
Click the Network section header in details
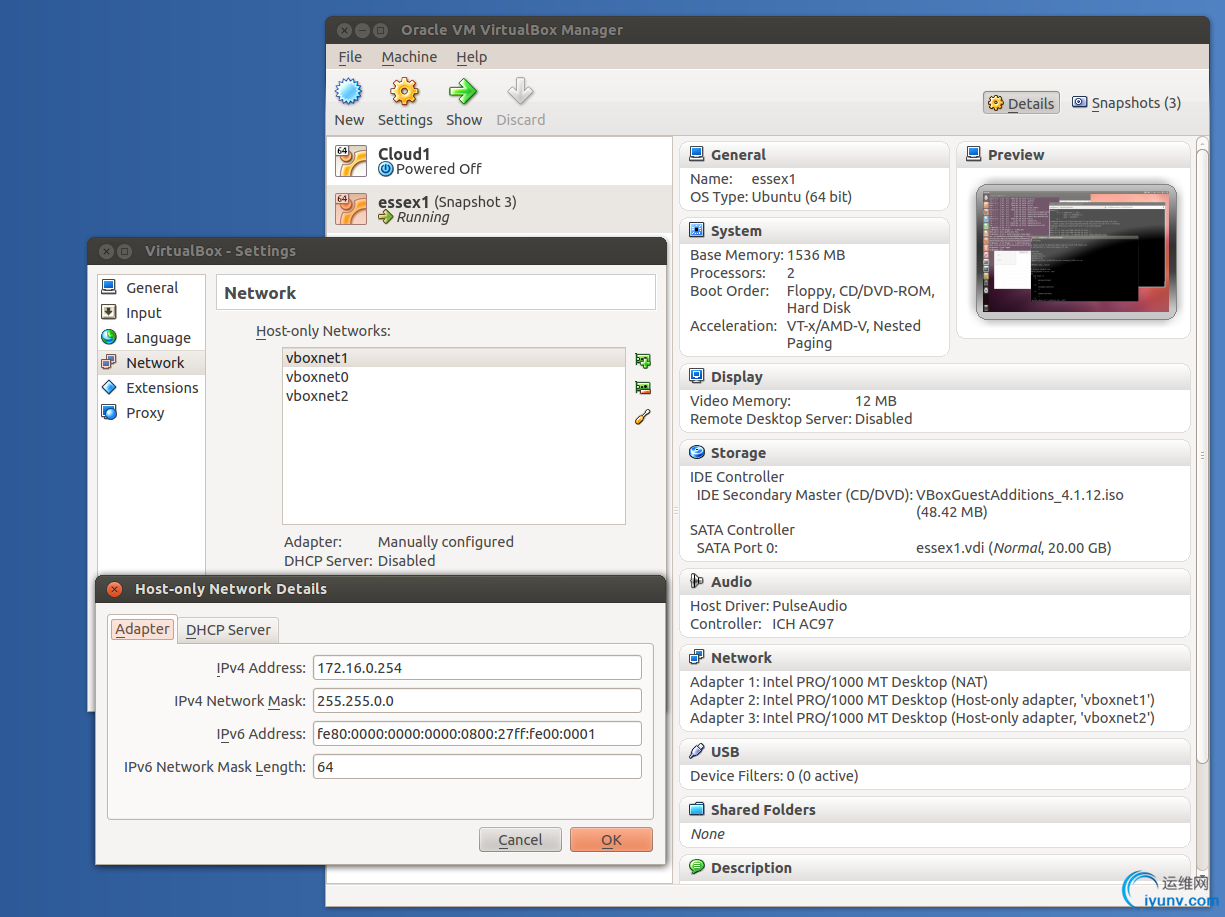[x=741, y=658]
